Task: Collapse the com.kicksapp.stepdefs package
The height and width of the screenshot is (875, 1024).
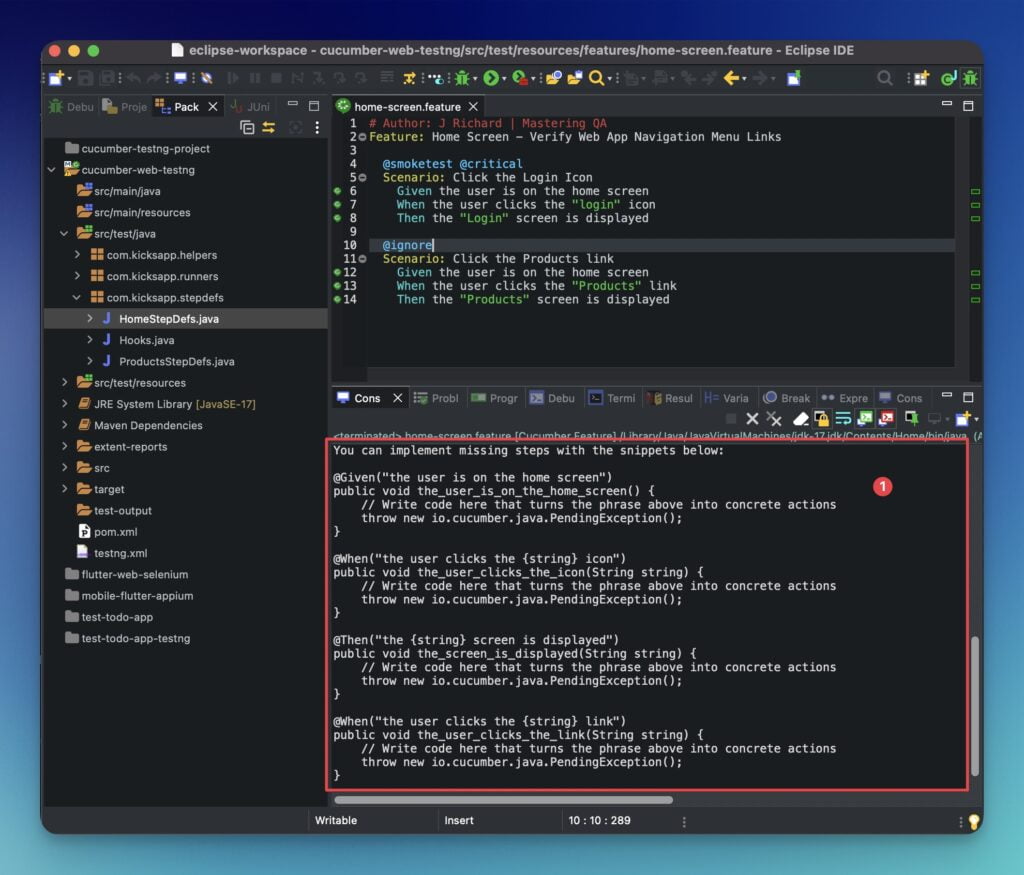Action: pyautogui.click(x=77, y=298)
